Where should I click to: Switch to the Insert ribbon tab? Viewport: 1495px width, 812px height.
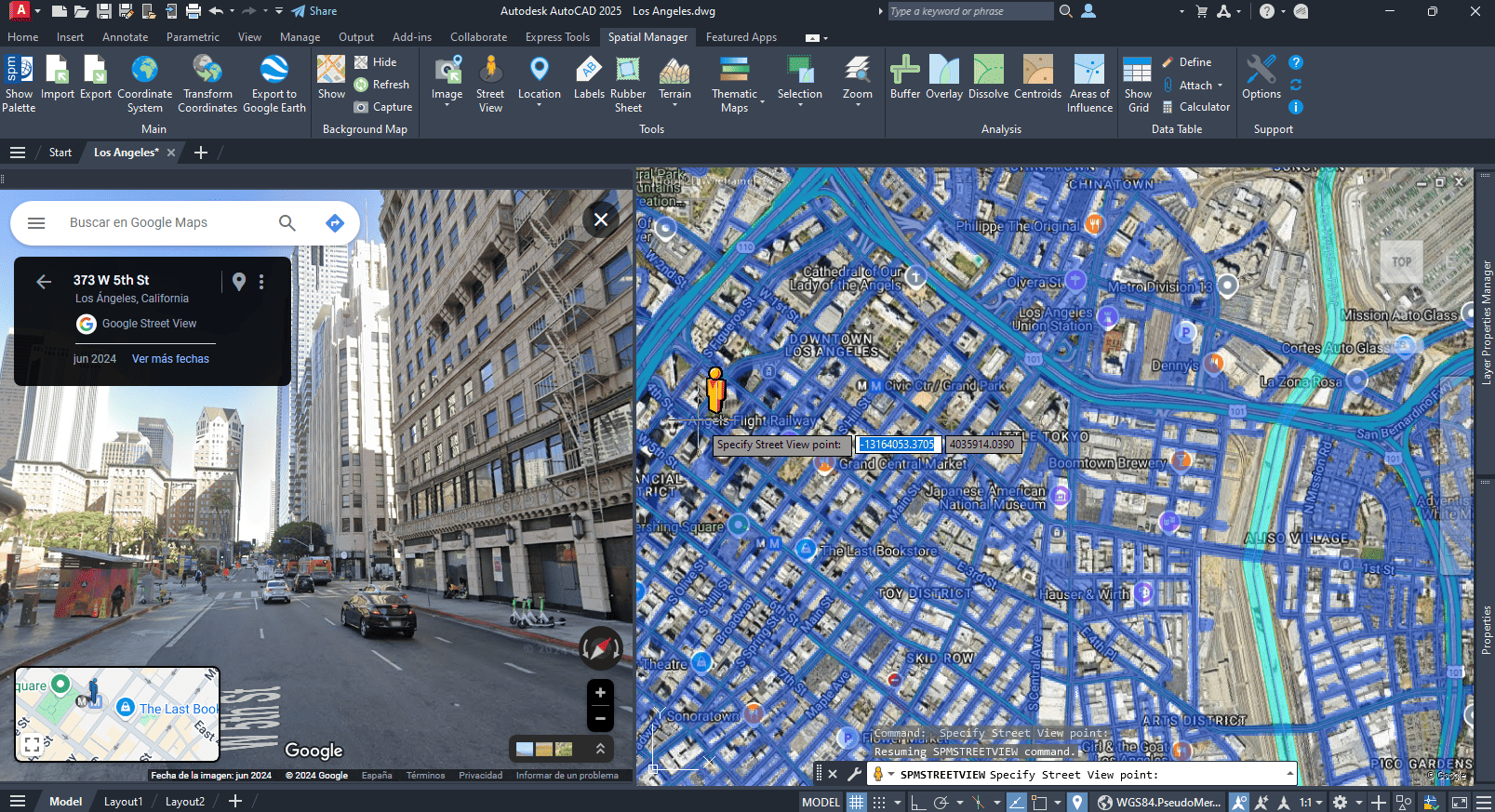coord(70,37)
